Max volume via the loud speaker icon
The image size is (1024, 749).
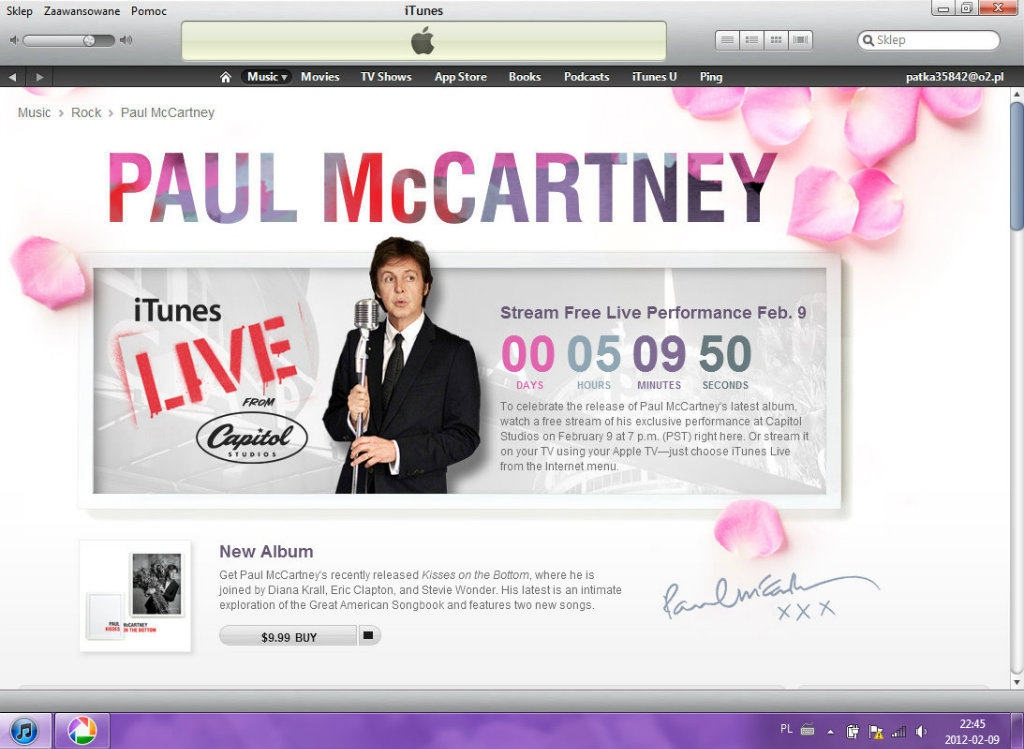tap(126, 40)
